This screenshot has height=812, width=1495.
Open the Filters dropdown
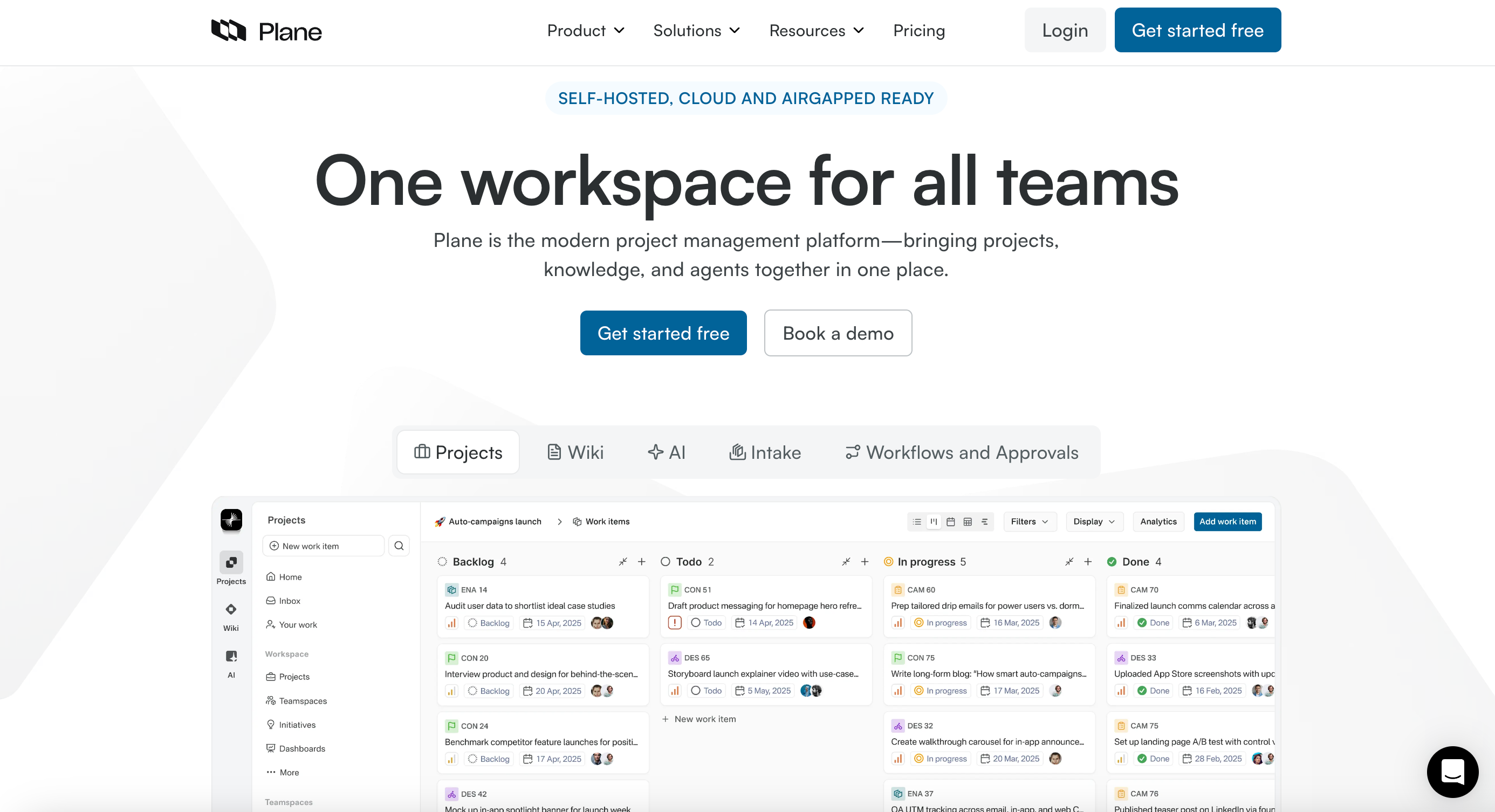point(1030,521)
